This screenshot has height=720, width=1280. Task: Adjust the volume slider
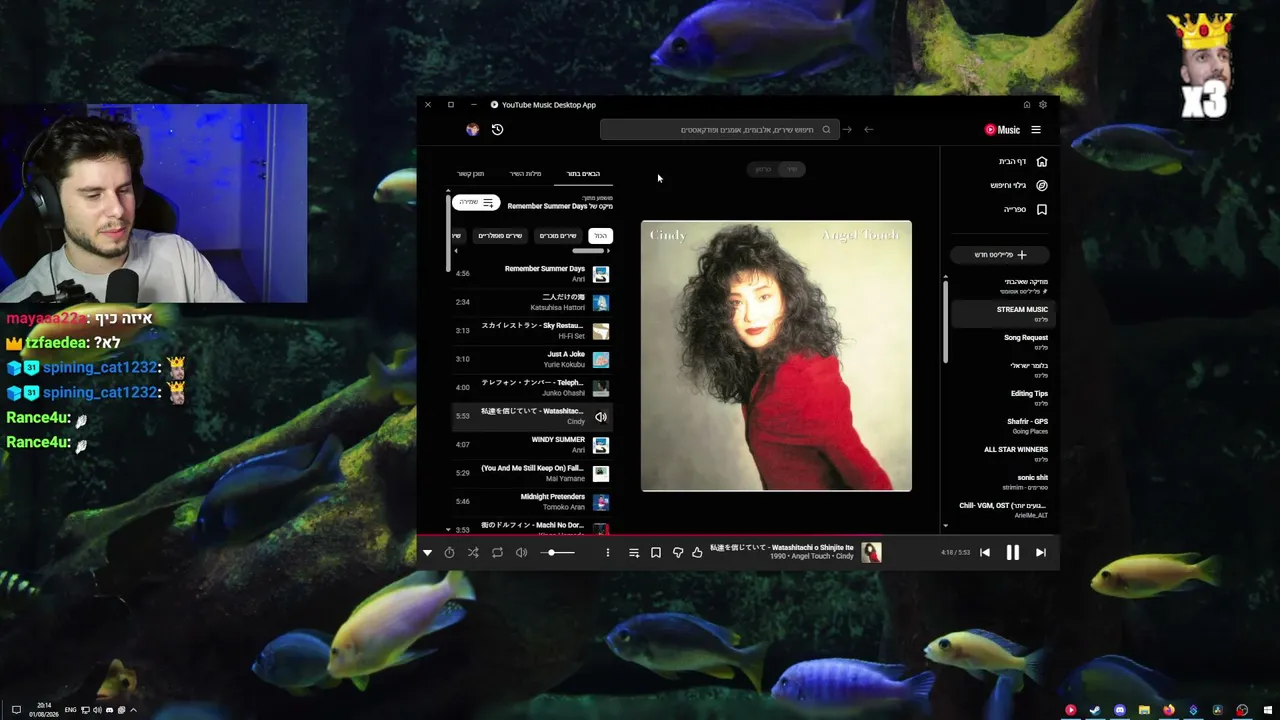(x=558, y=552)
